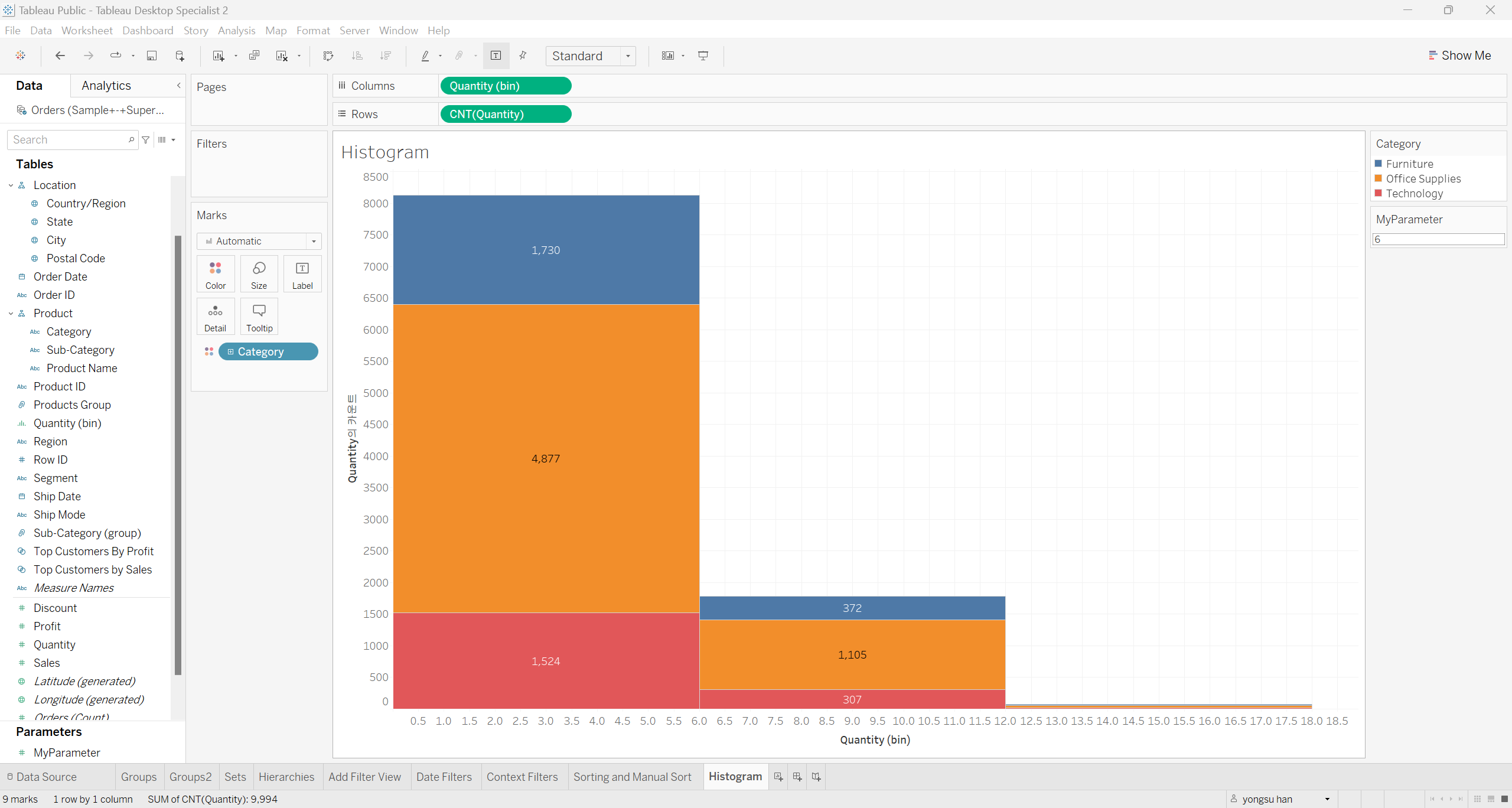Switch to the Analytics pane

(x=106, y=86)
